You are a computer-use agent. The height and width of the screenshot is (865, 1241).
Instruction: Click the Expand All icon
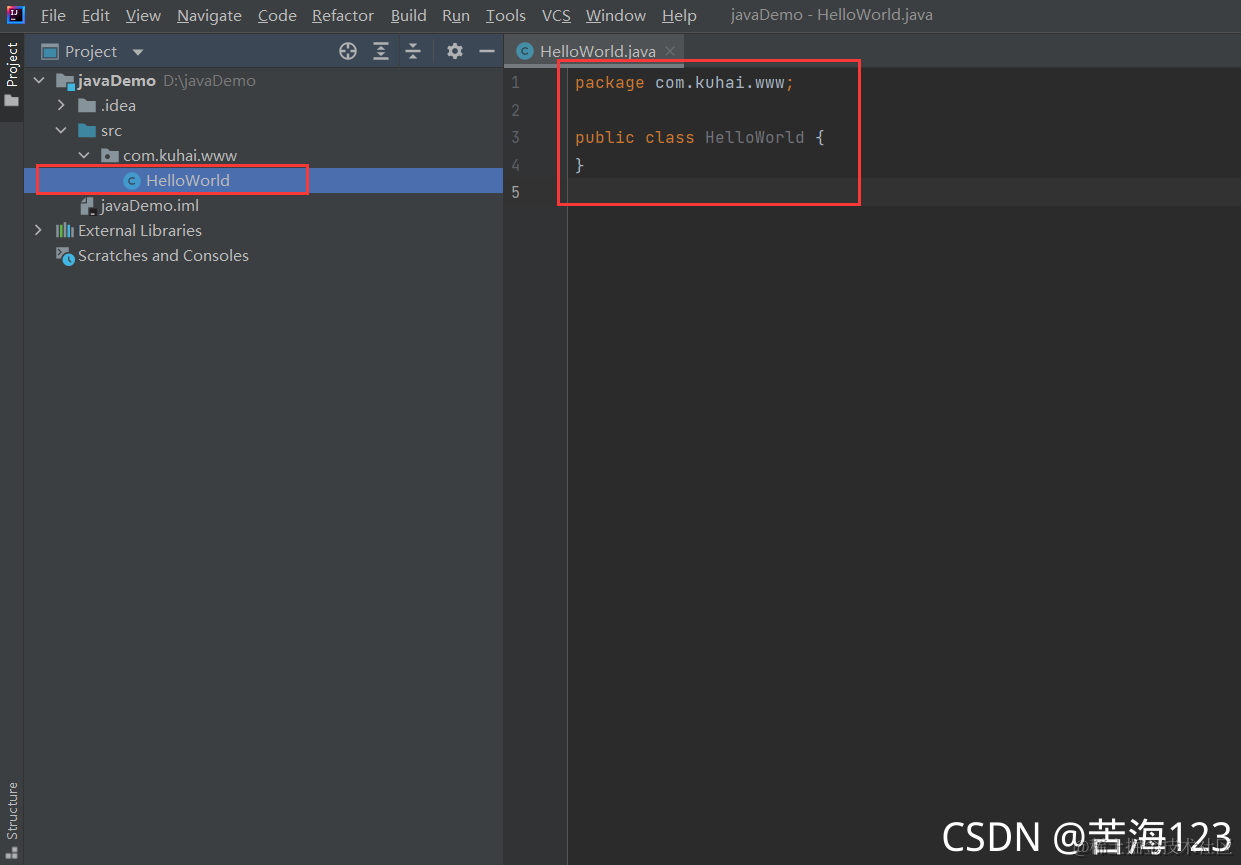pyautogui.click(x=381, y=52)
